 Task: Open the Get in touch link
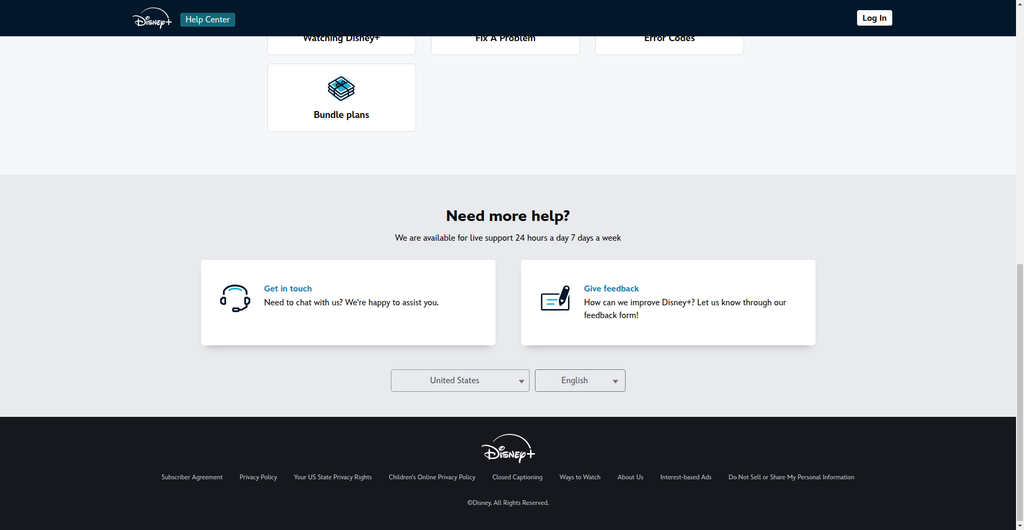point(288,288)
